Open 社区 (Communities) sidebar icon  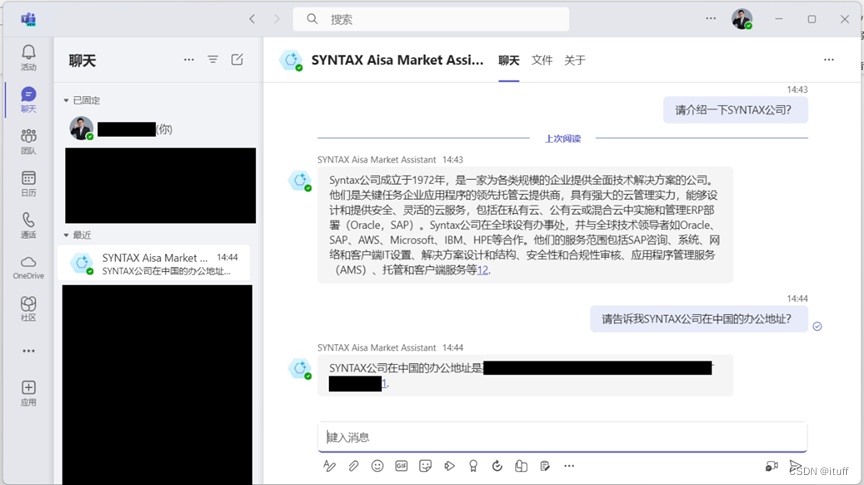pyautogui.click(x=29, y=309)
